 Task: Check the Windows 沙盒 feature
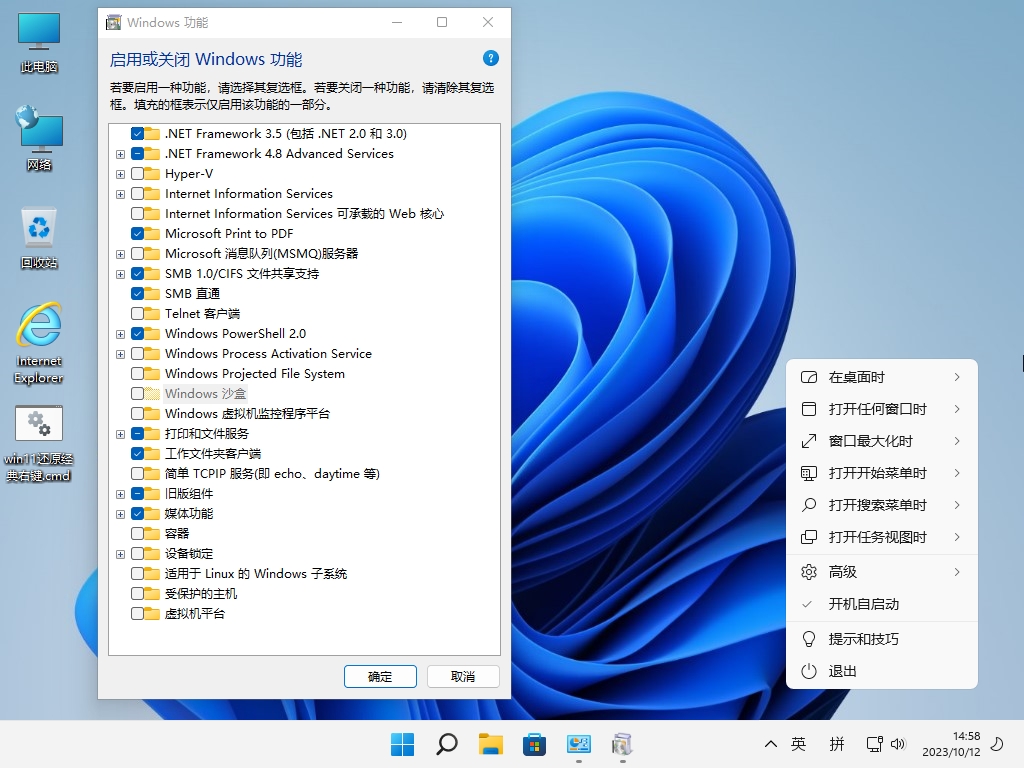[x=137, y=393]
